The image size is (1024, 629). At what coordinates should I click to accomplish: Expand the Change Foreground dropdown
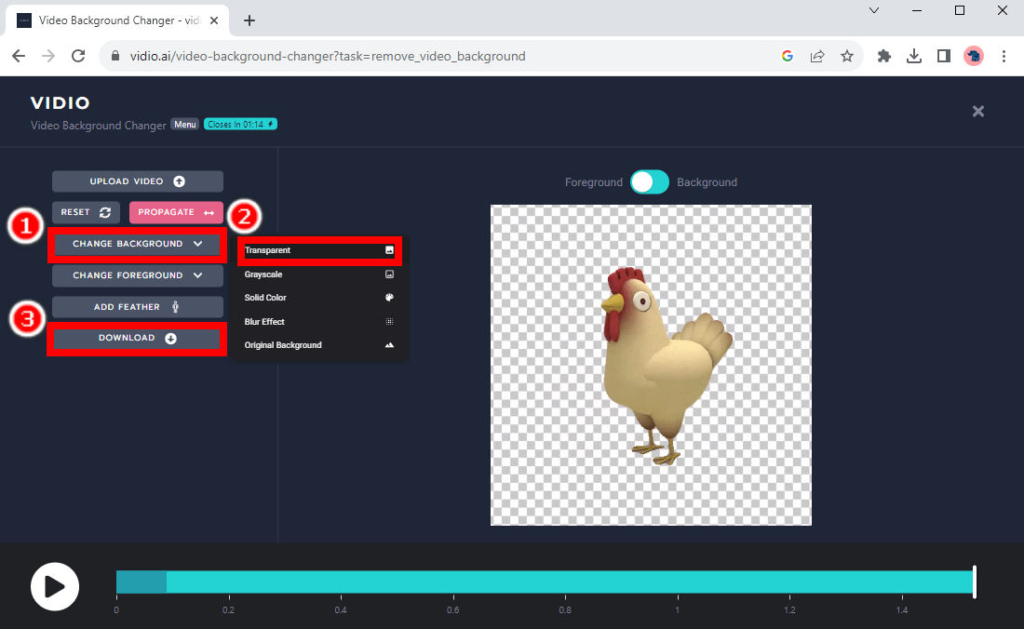137,275
